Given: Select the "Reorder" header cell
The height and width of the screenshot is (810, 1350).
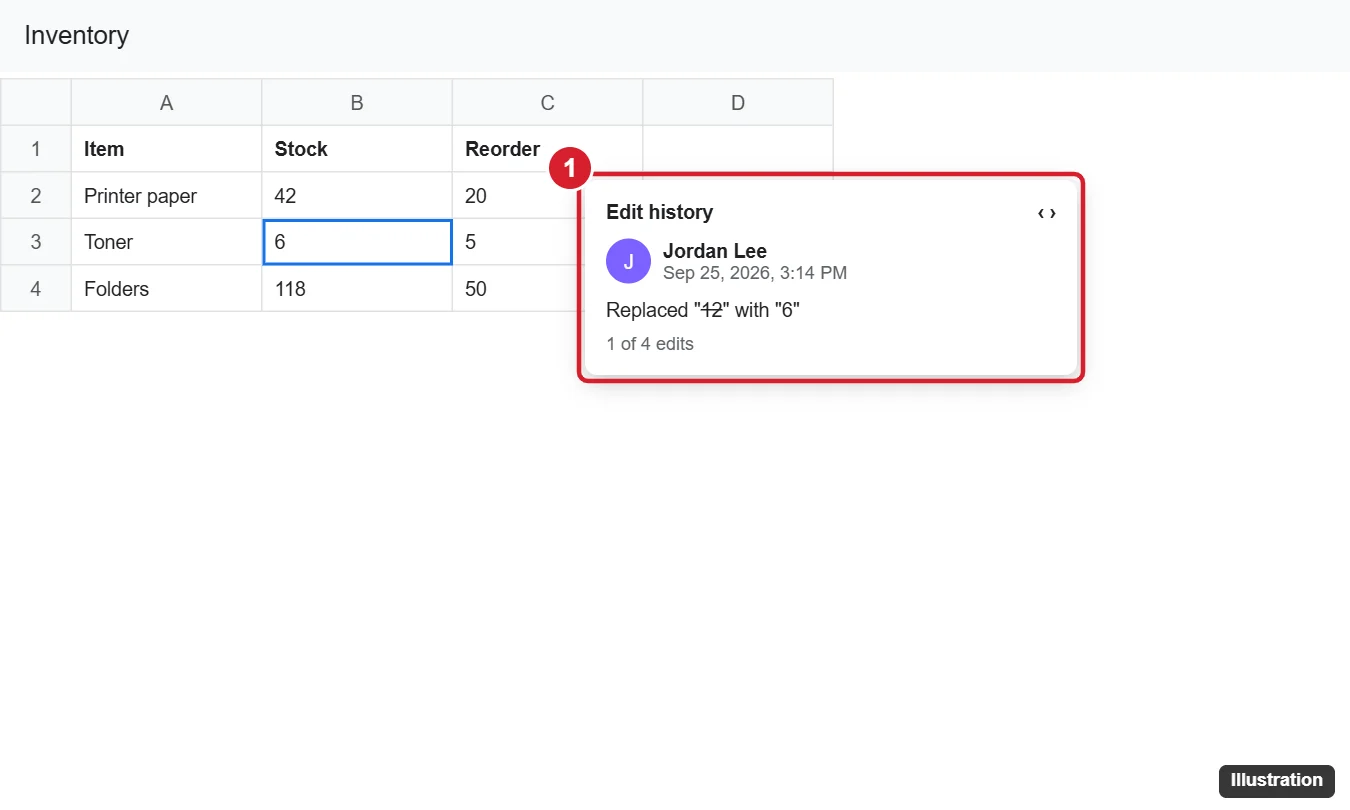Looking at the screenshot, I should [548, 149].
